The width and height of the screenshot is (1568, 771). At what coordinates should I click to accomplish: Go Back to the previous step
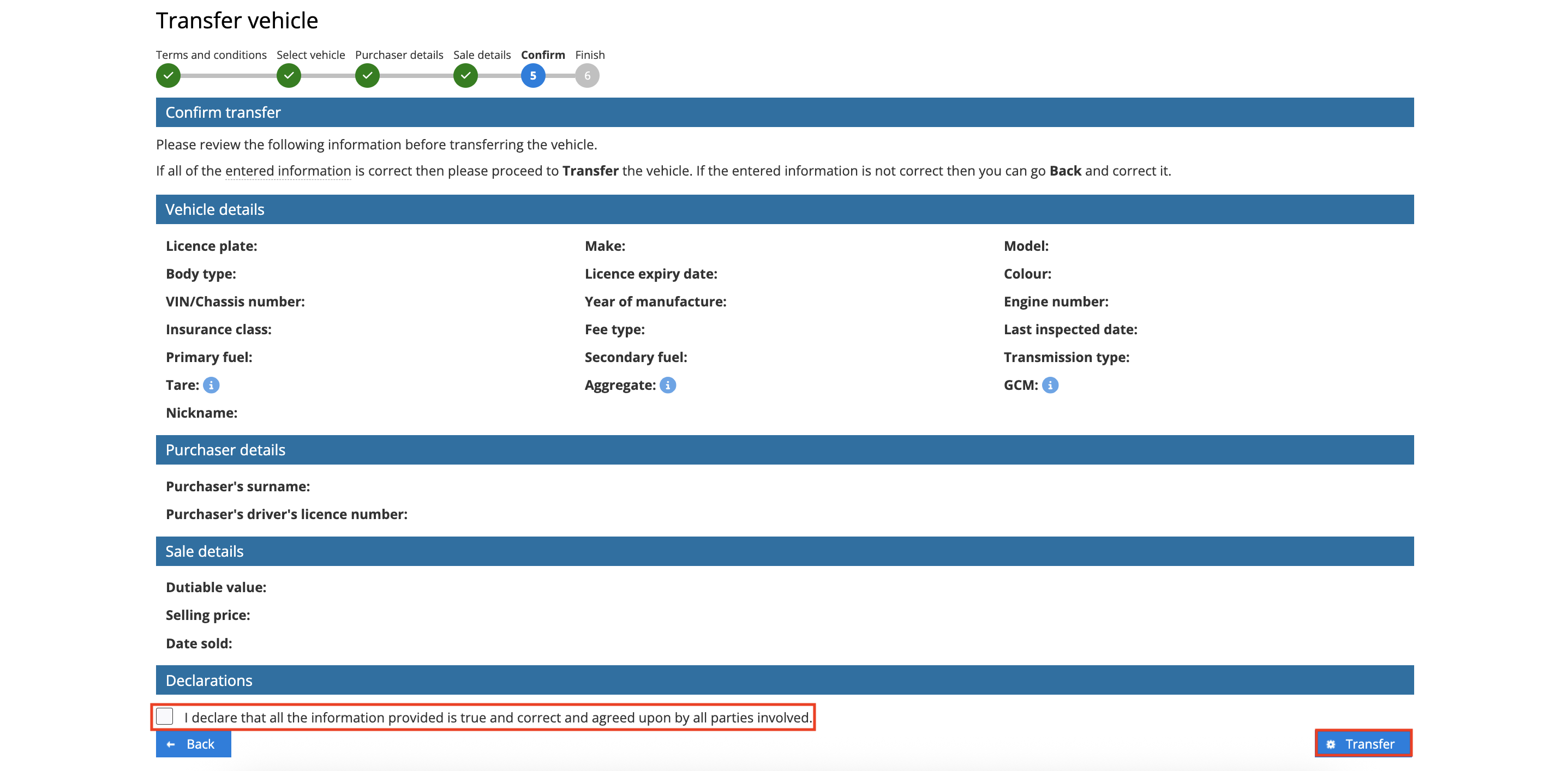193,744
